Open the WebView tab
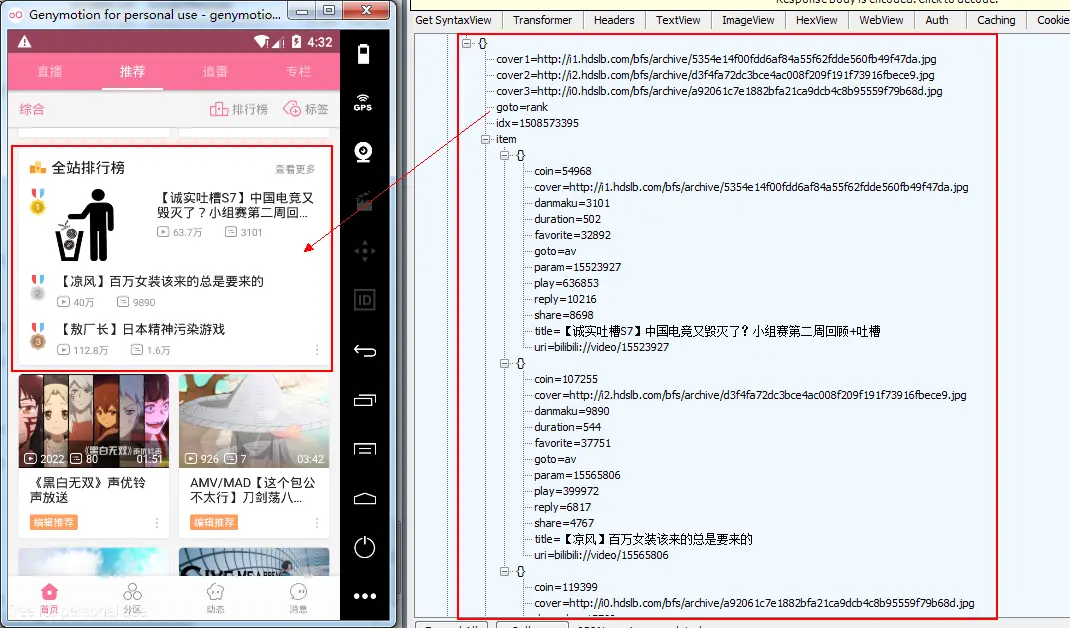The height and width of the screenshot is (628, 1070). tap(881, 20)
